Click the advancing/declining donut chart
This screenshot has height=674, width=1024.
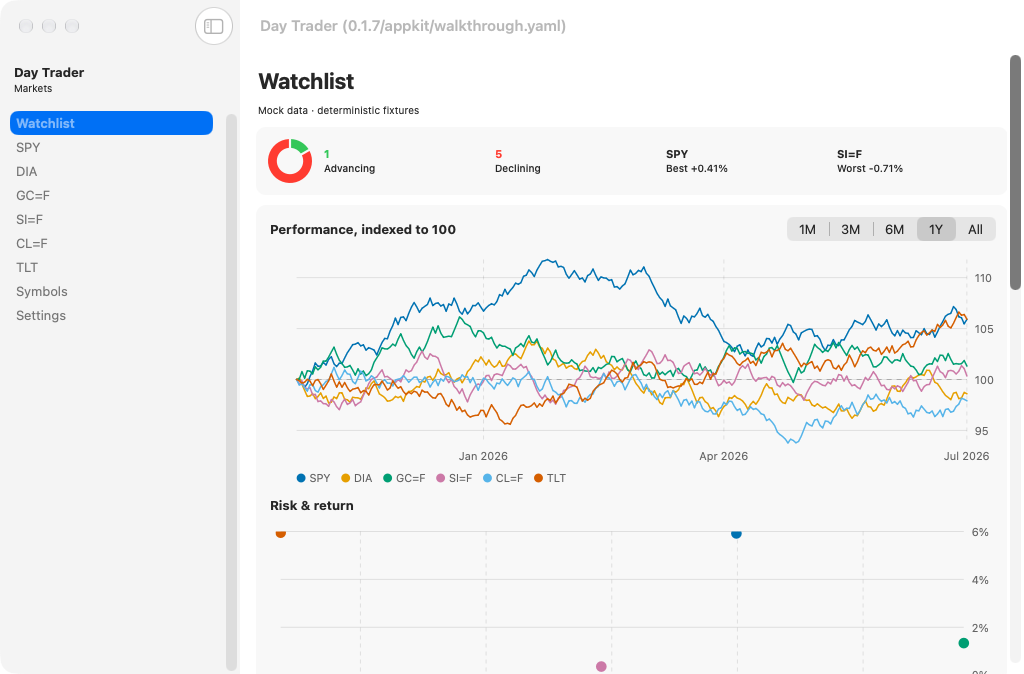289,161
